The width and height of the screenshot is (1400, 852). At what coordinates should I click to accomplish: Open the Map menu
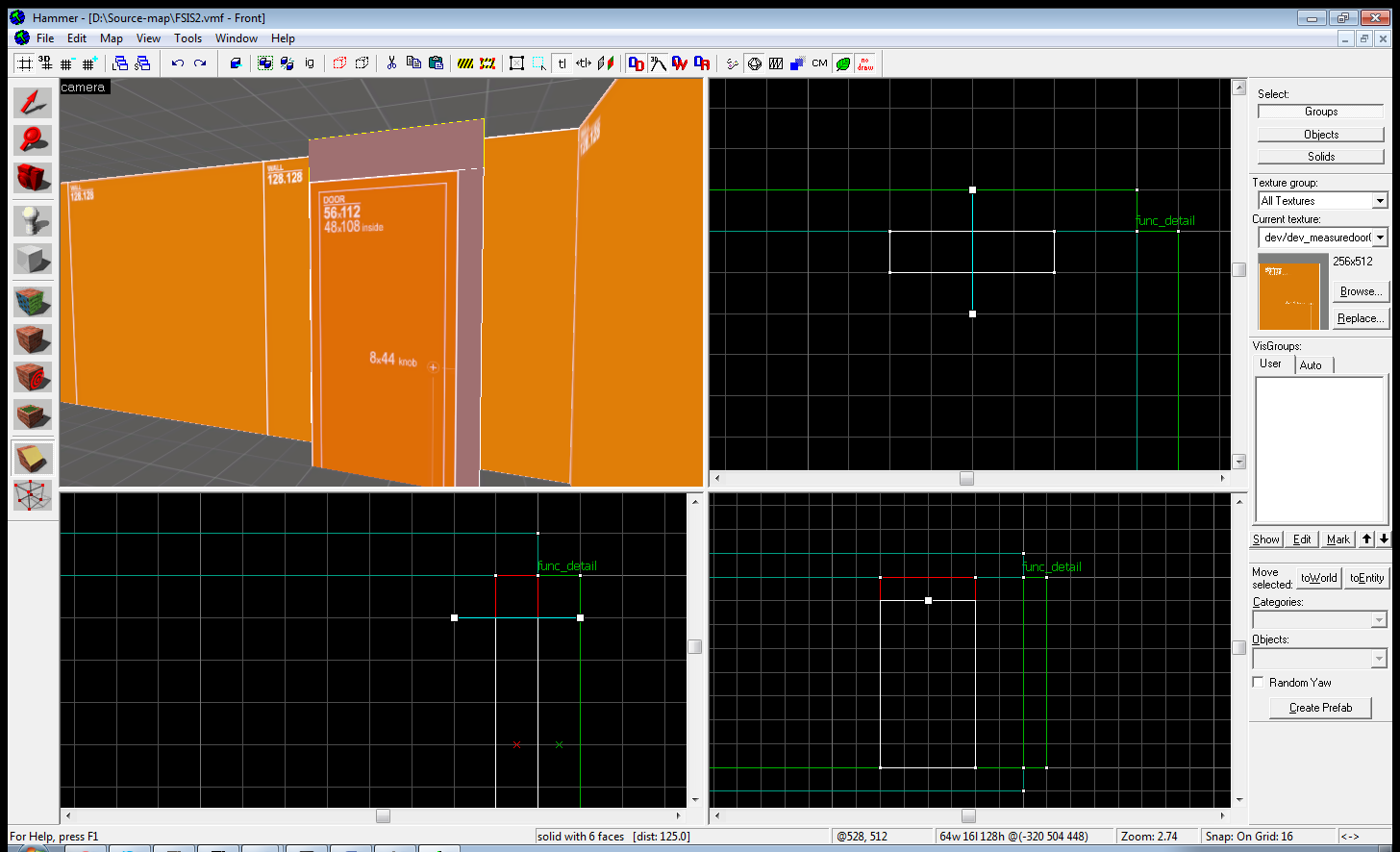pyautogui.click(x=112, y=38)
